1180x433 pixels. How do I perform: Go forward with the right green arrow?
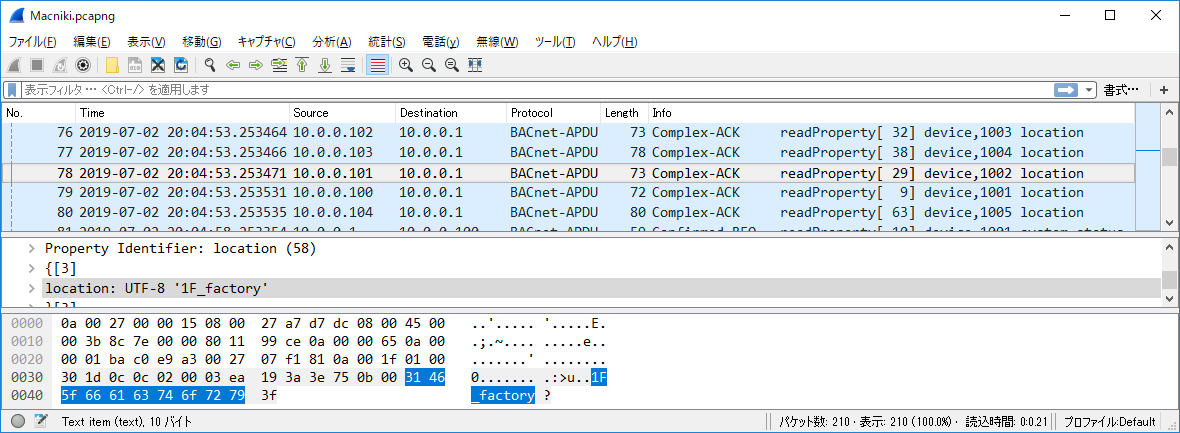[x=256, y=65]
